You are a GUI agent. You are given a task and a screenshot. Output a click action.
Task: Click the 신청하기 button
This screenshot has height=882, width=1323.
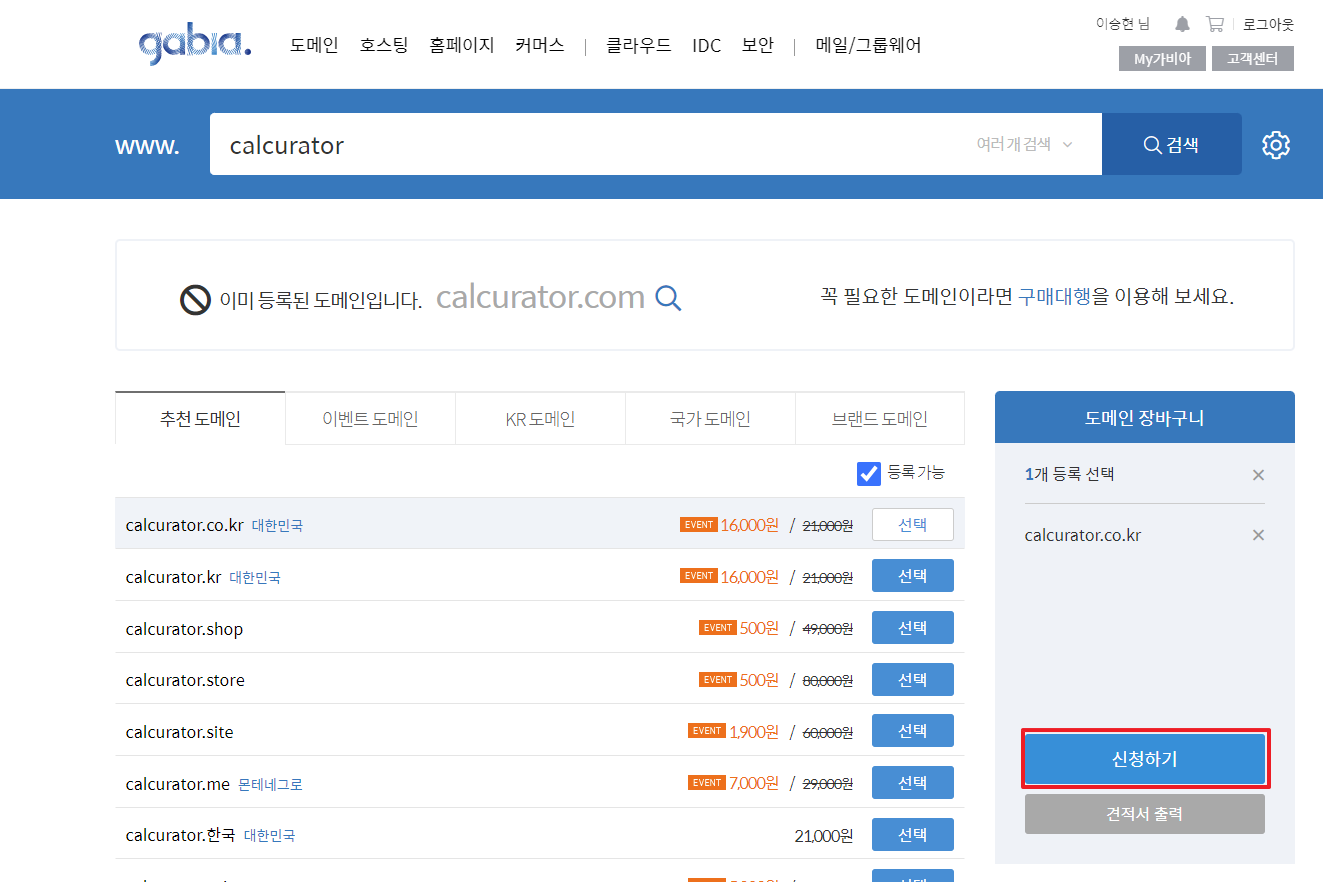coord(1145,759)
